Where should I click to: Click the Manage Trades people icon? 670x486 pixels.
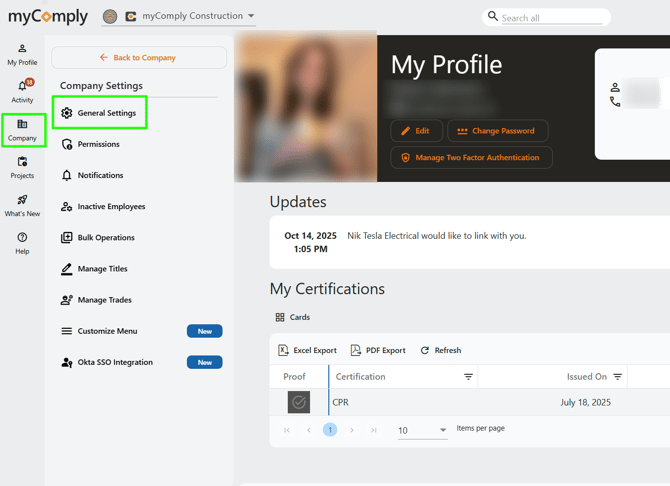point(67,300)
